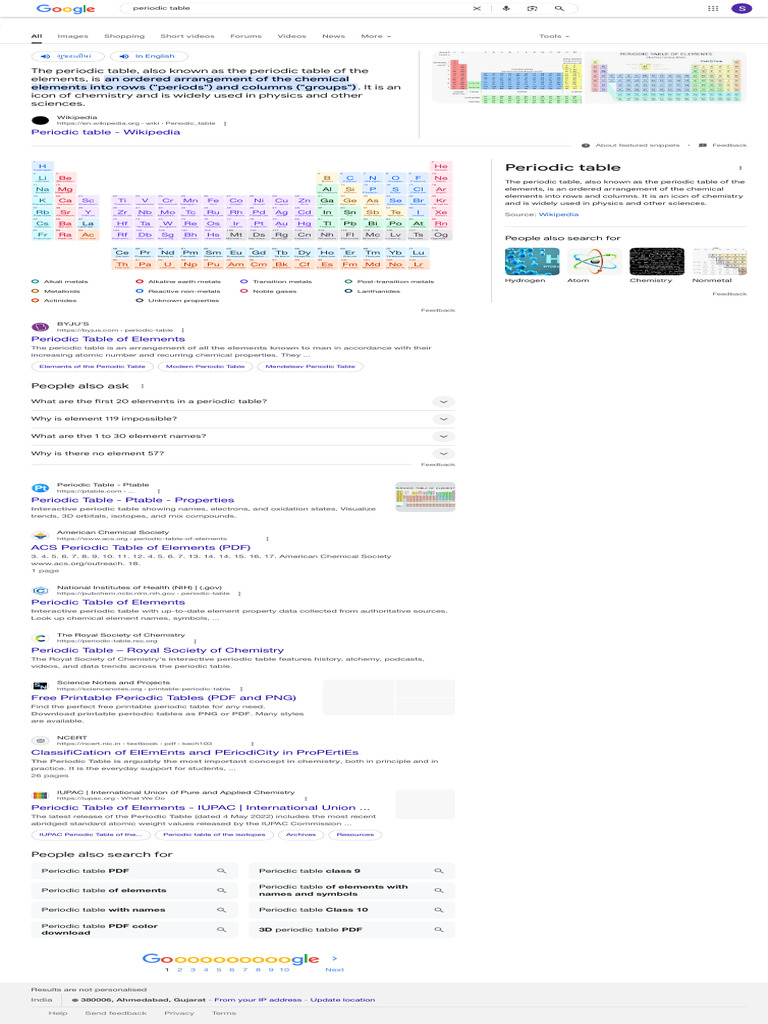
Task: Open the Ptable result thumbnail image
Action: tap(425, 498)
